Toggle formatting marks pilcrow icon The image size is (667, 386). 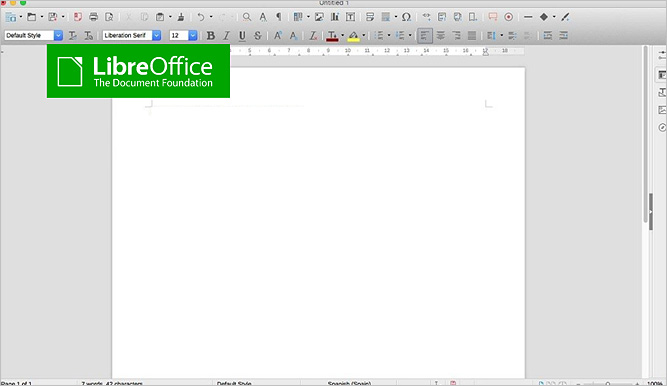[279, 17]
